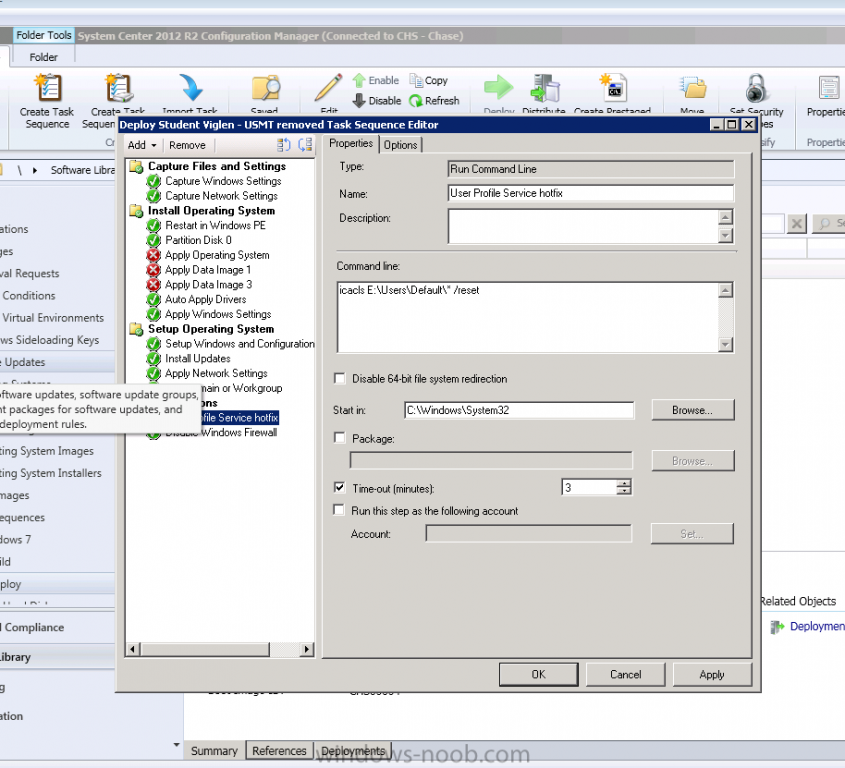Open the Add dropdown menu

tap(140, 145)
